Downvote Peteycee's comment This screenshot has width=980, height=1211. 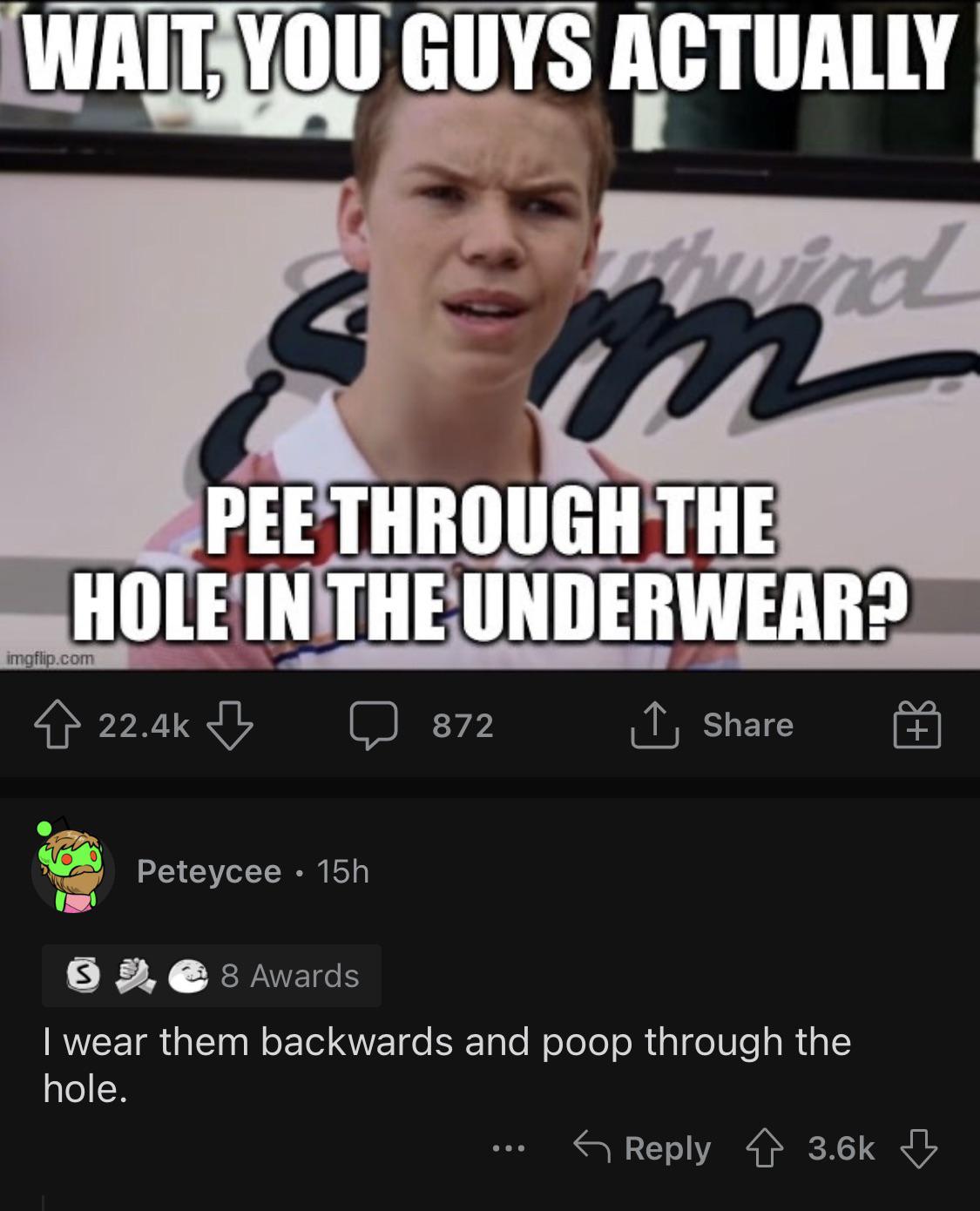(918, 1148)
